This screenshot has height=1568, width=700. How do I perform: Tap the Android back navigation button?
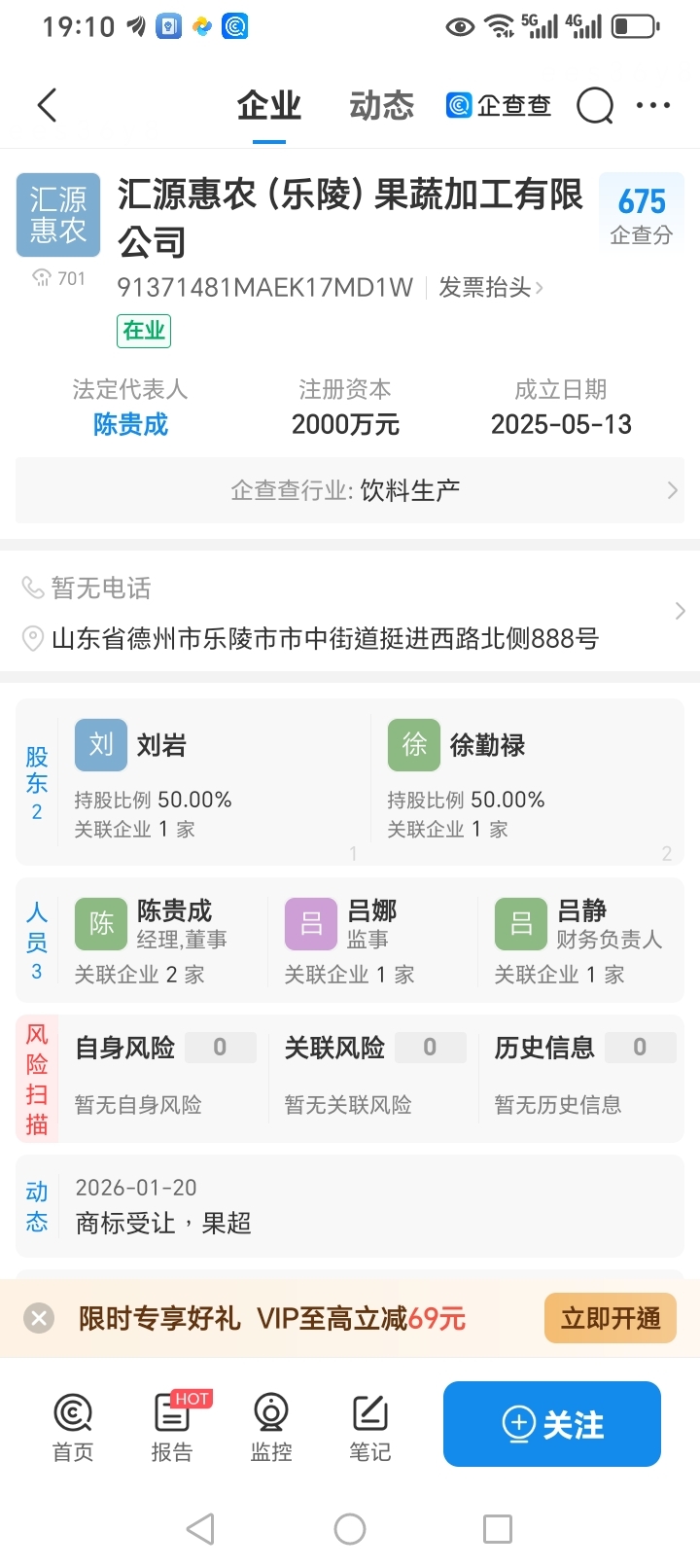200,1529
